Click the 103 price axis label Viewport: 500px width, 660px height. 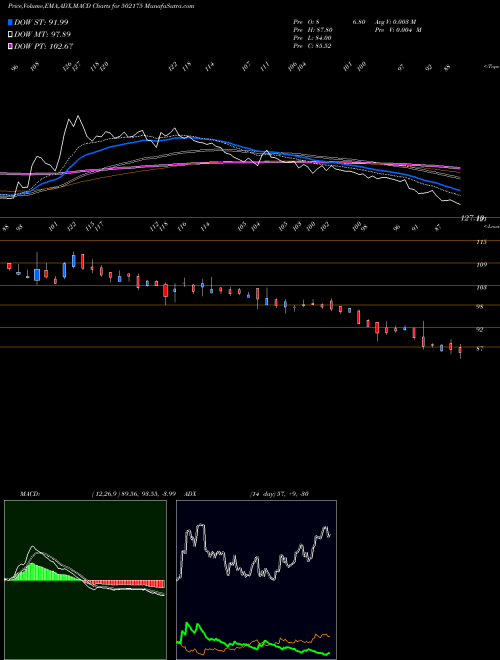(x=481, y=287)
